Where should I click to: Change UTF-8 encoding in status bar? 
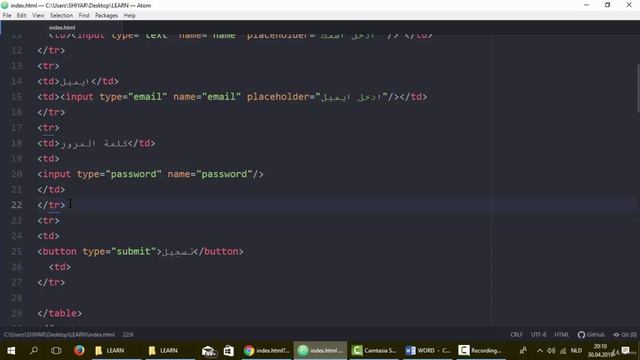(x=538, y=334)
